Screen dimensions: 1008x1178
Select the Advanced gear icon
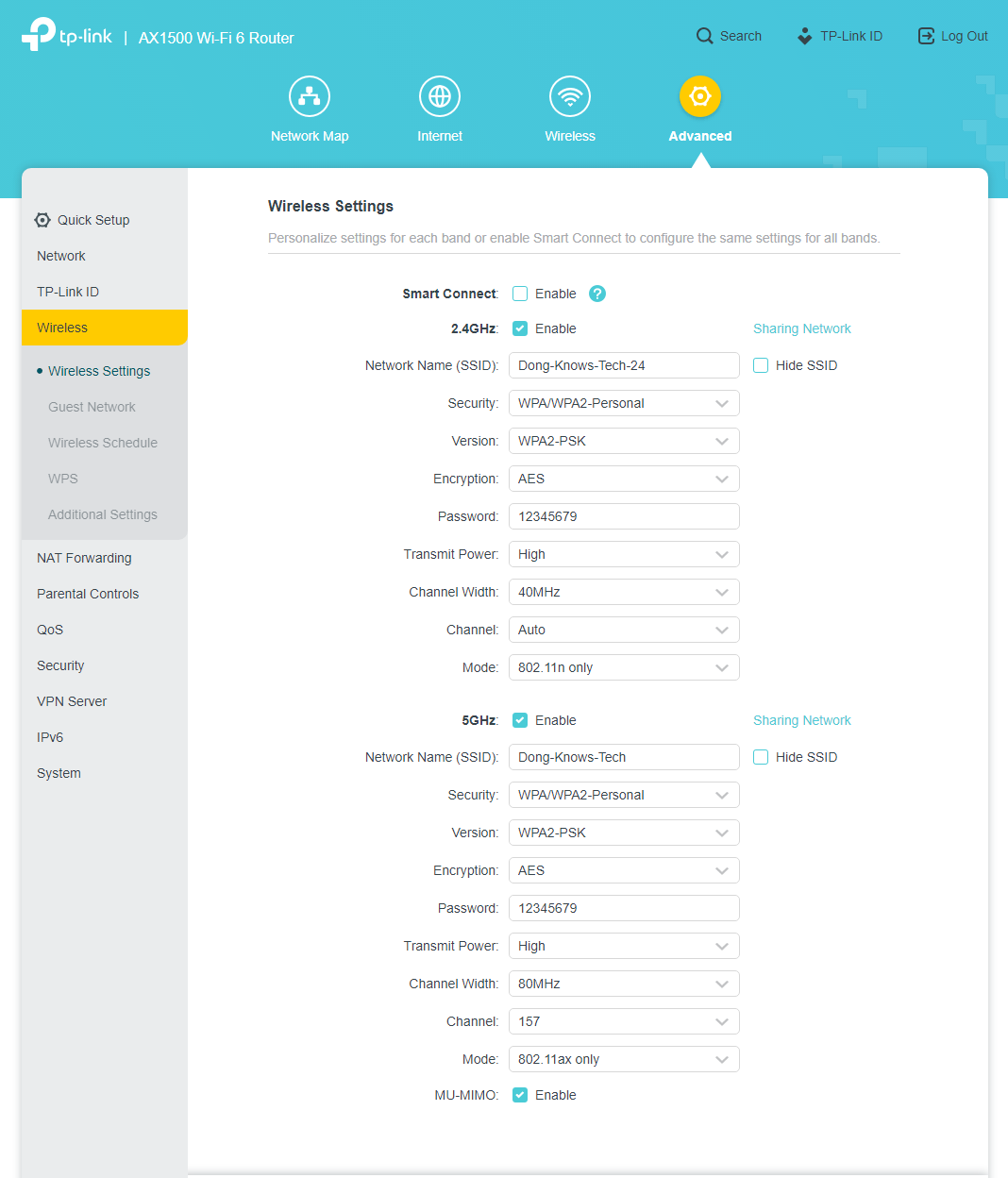point(700,96)
